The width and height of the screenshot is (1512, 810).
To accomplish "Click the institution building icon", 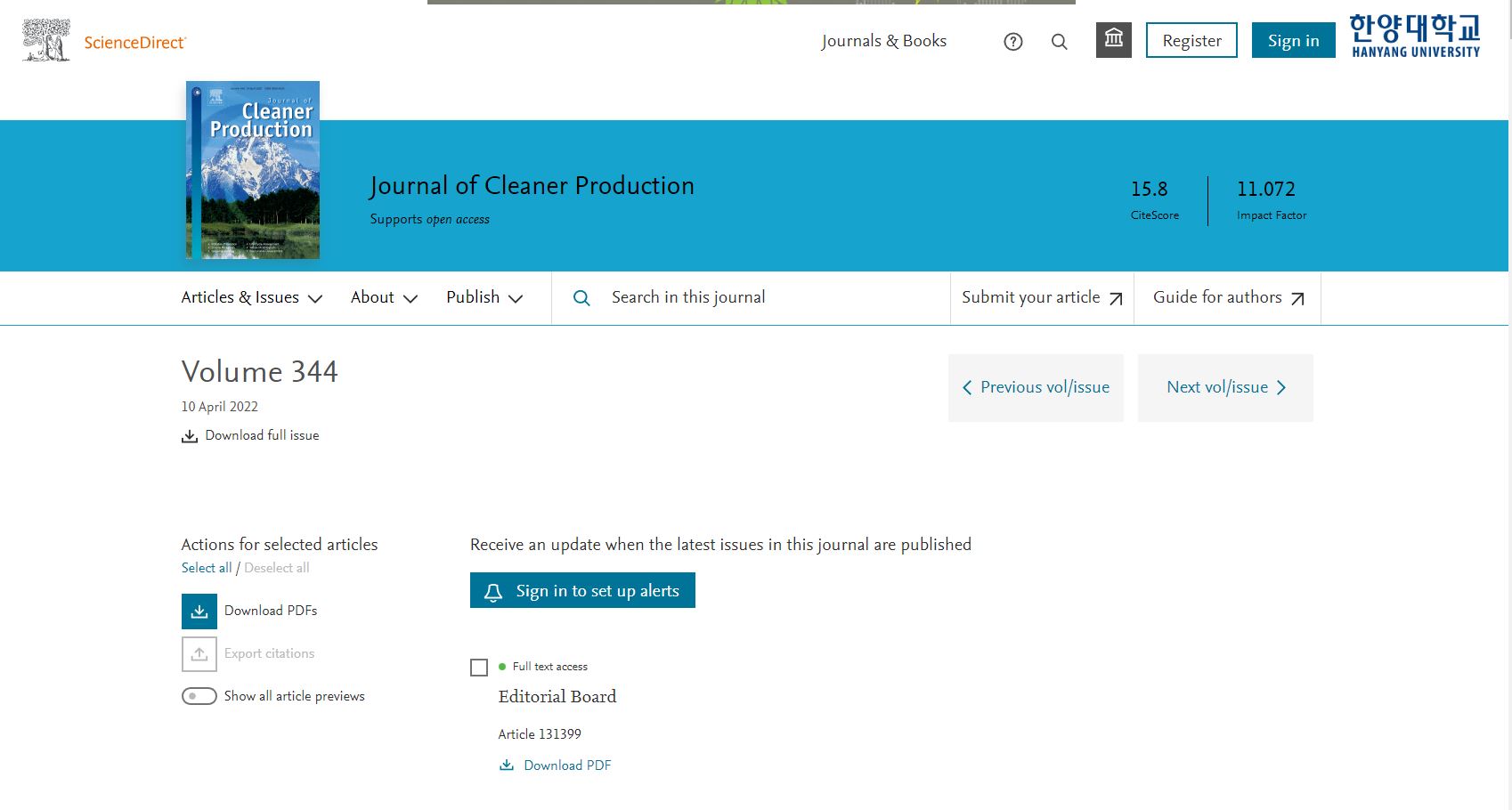I will 1113,40.
